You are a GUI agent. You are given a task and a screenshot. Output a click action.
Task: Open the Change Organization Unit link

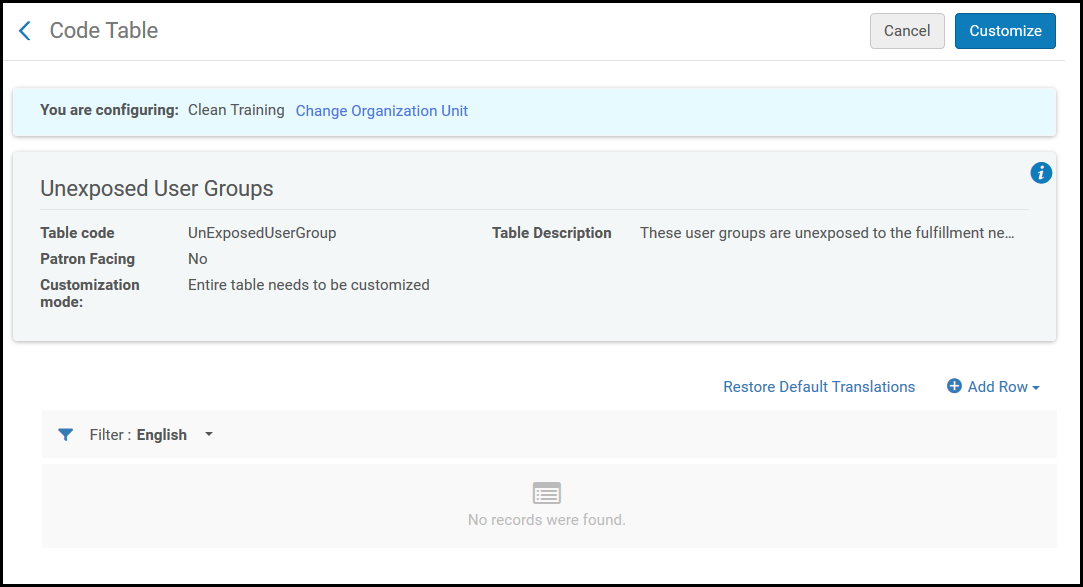pyautogui.click(x=381, y=111)
